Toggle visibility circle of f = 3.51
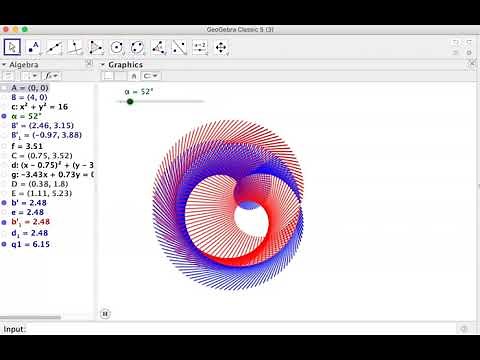Image resolution: width=480 pixels, height=360 pixels. [x=4, y=146]
